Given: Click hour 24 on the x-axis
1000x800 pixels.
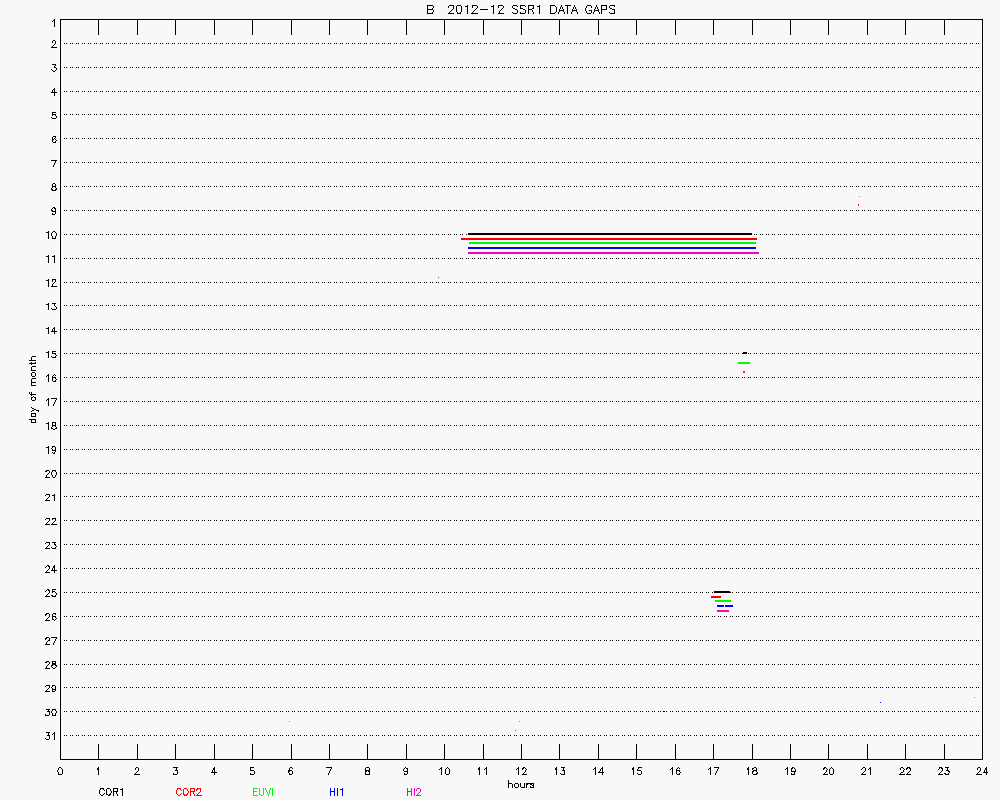Looking at the screenshot, I should pos(982,771).
